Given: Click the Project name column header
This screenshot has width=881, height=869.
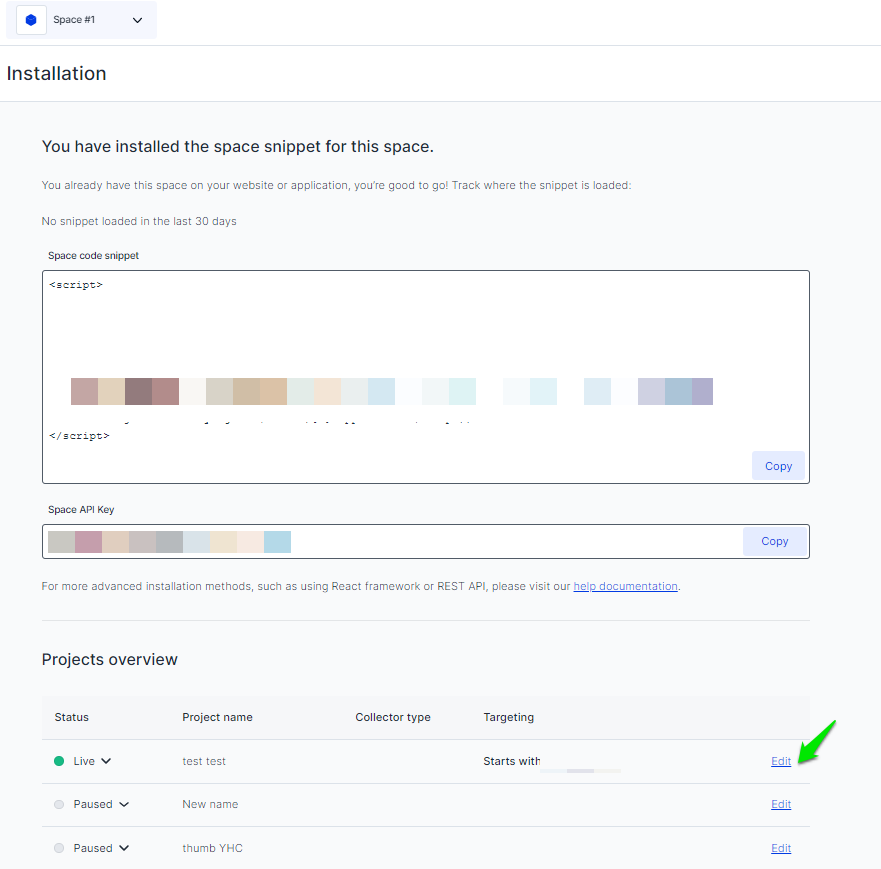Looking at the screenshot, I should coord(217,717).
